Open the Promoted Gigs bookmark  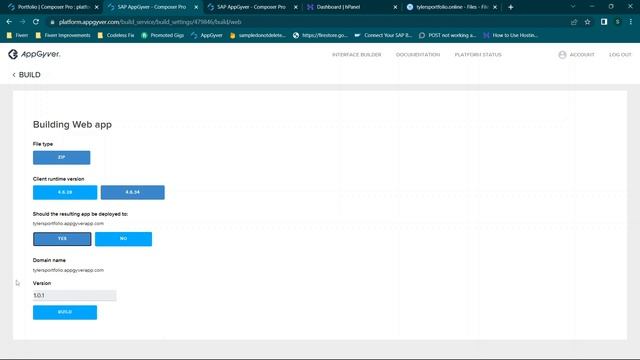click(162, 36)
